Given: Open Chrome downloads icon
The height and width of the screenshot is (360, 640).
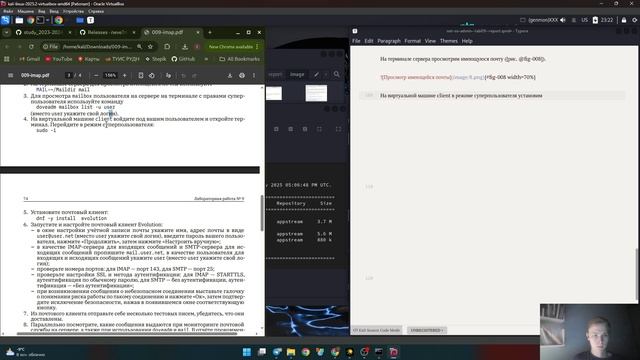Looking at the screenshot, I should (x=184, y=47).
